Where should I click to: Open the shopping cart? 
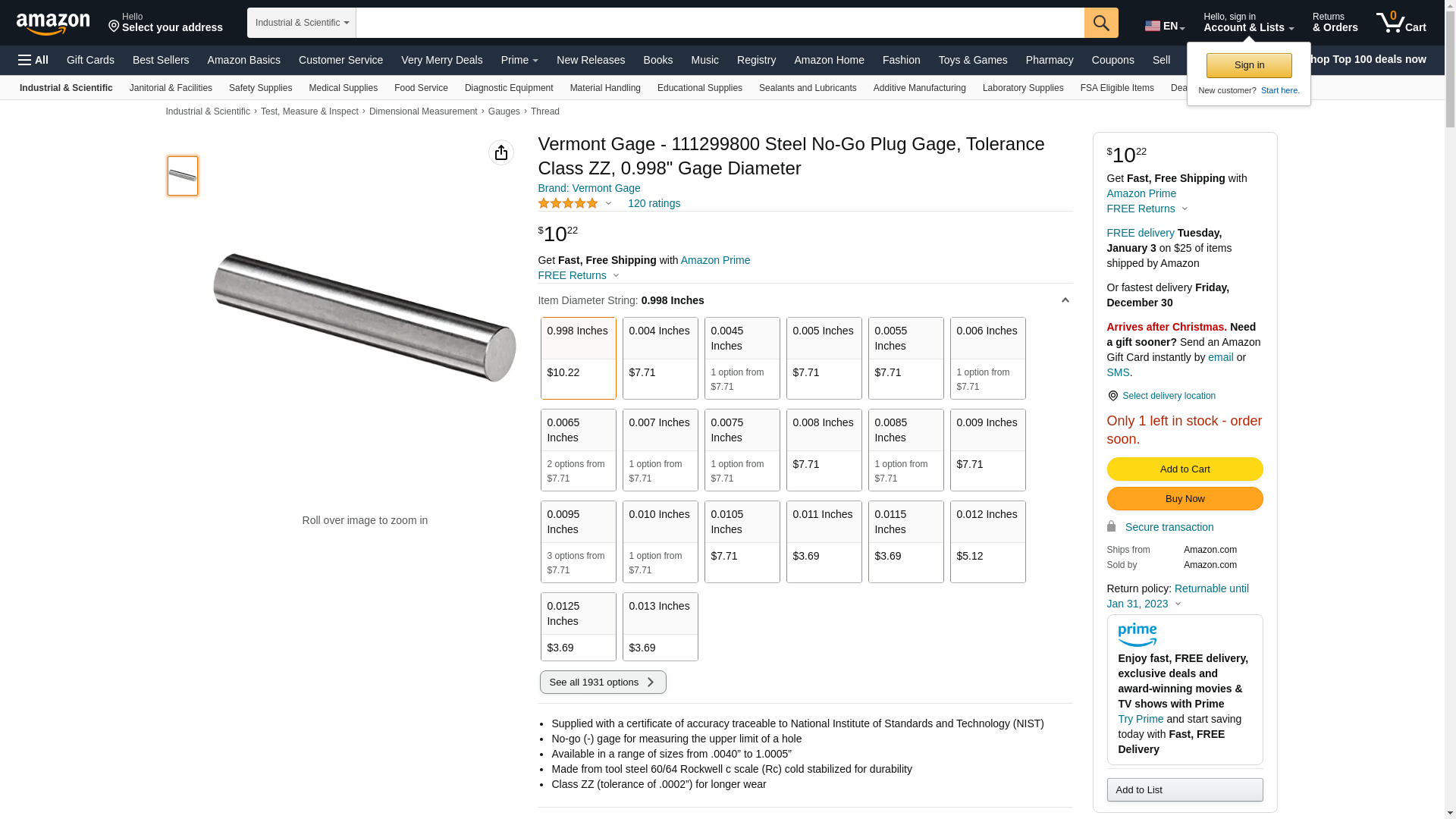(1401, 23)
